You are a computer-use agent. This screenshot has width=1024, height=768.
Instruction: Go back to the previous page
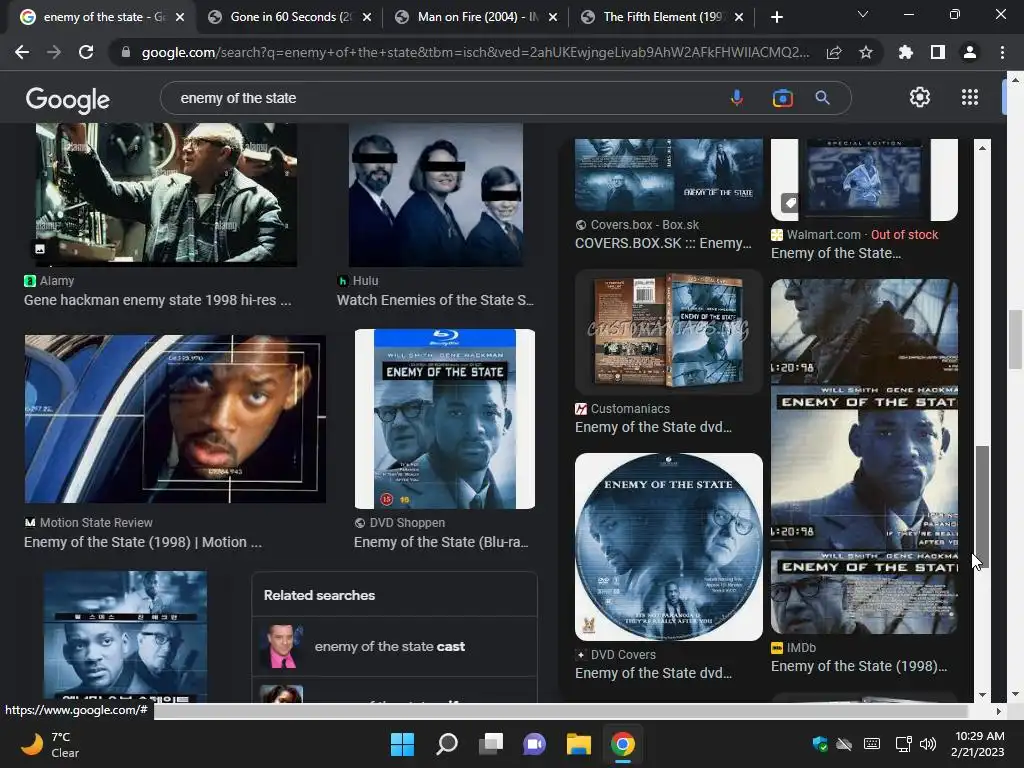pyautogui.click(x=22, y=52)
